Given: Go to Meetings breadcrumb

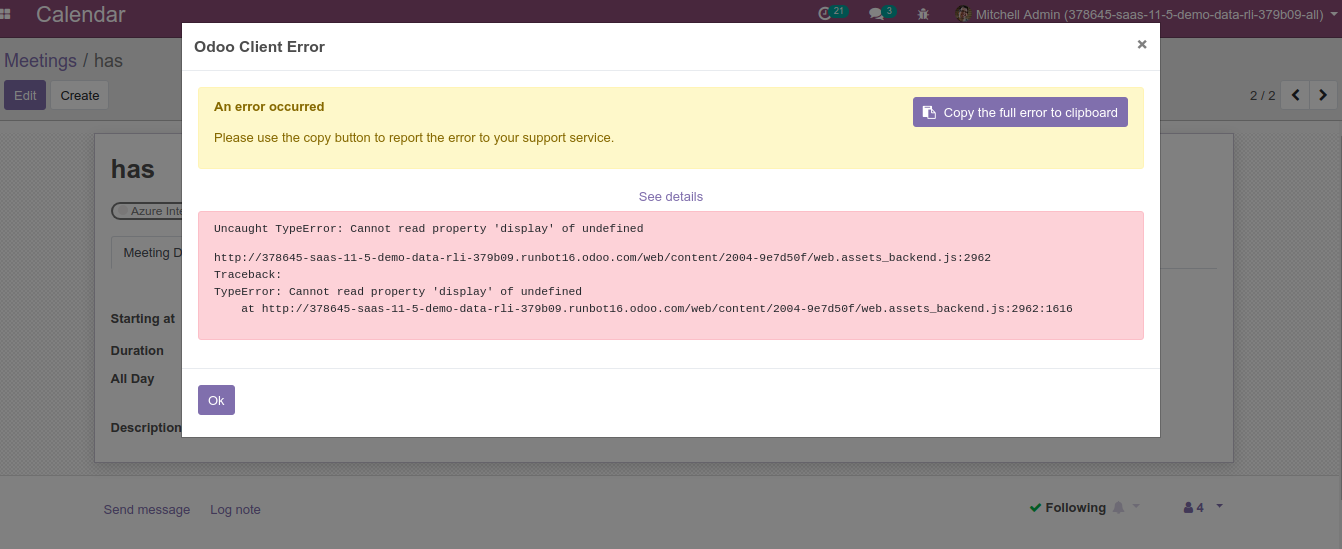Looking at the screenshot, I should (x=40, y=60).
